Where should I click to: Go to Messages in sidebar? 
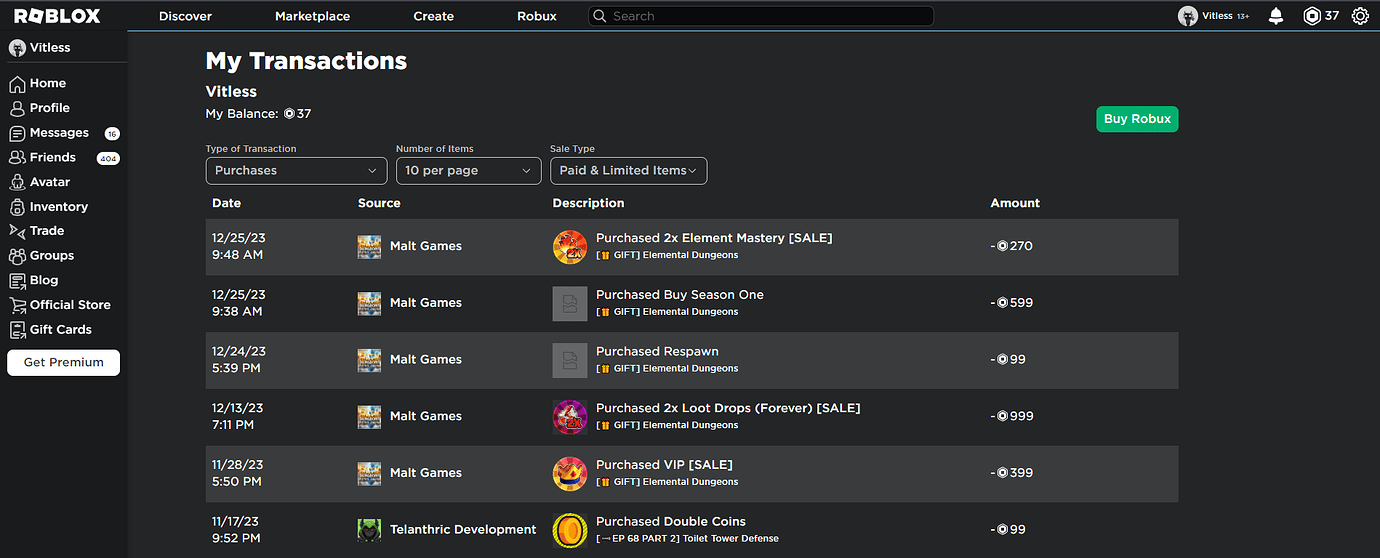pos(59,133)
